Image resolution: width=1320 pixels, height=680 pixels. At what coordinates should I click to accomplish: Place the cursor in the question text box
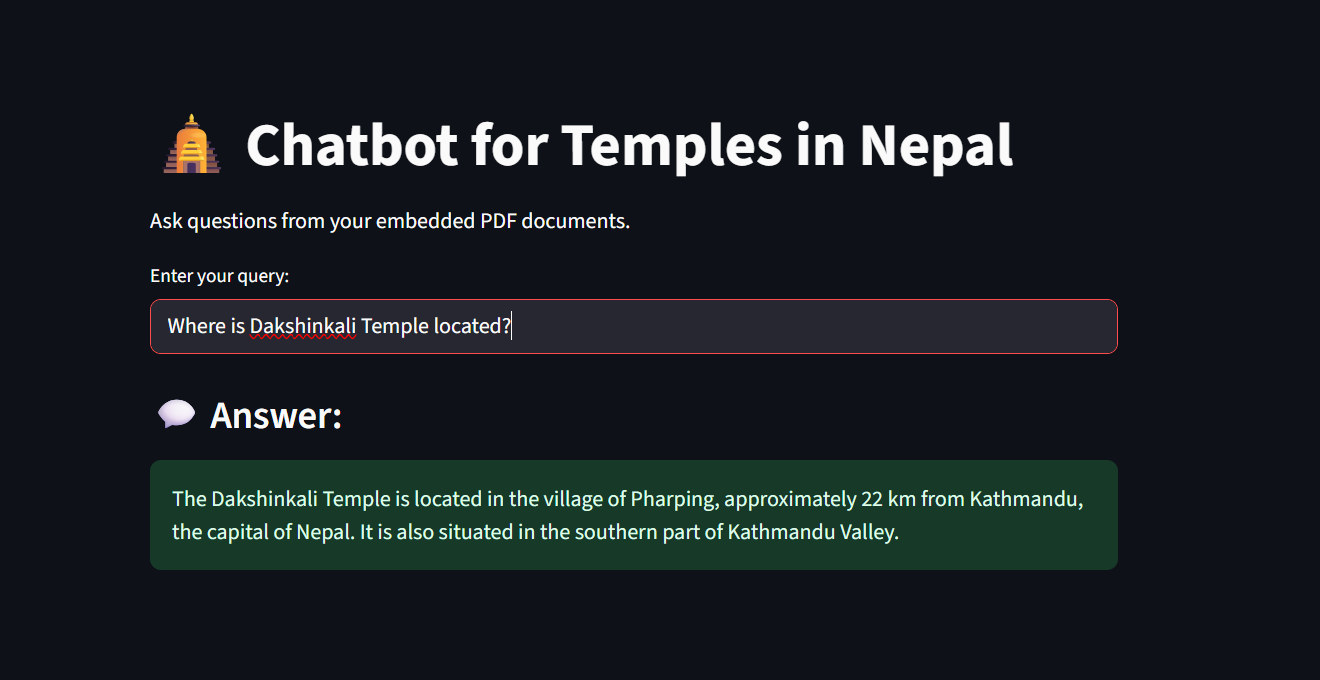point(633,326)
